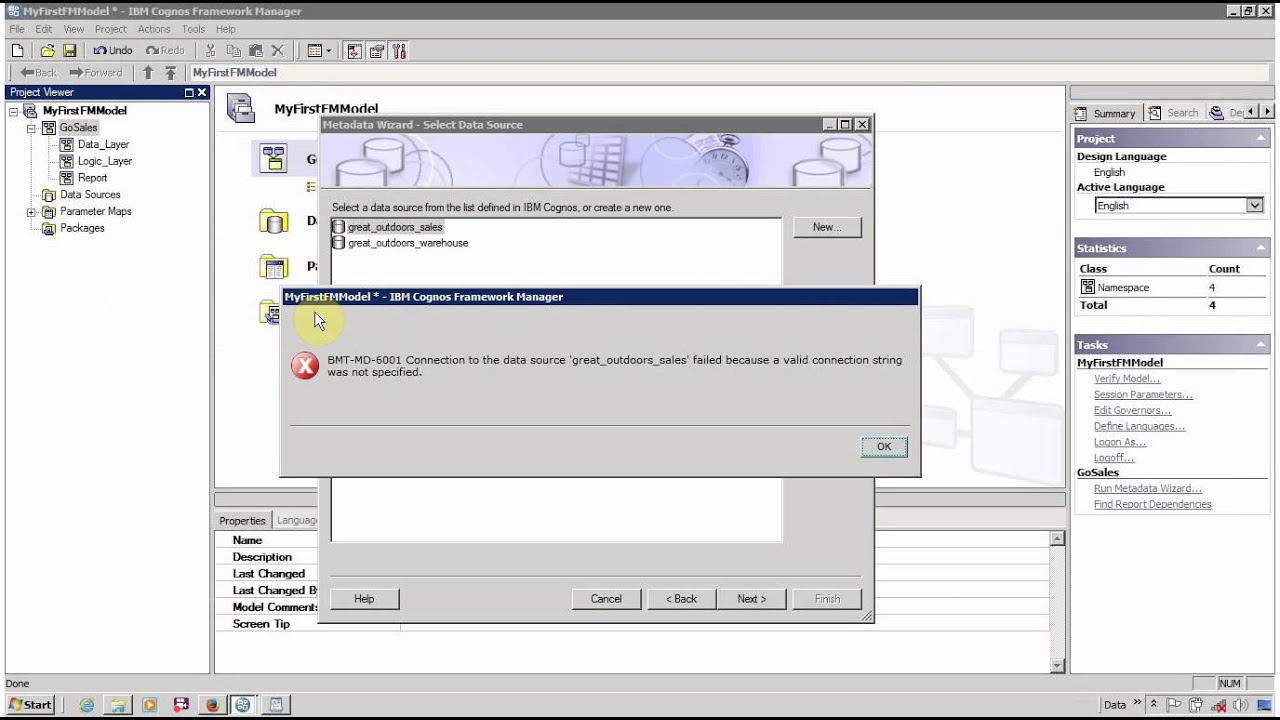This screenshot has height=720, width=1280.
Task: Click the Run Metadata Wizard... link
Action: tap(1148, 489)
